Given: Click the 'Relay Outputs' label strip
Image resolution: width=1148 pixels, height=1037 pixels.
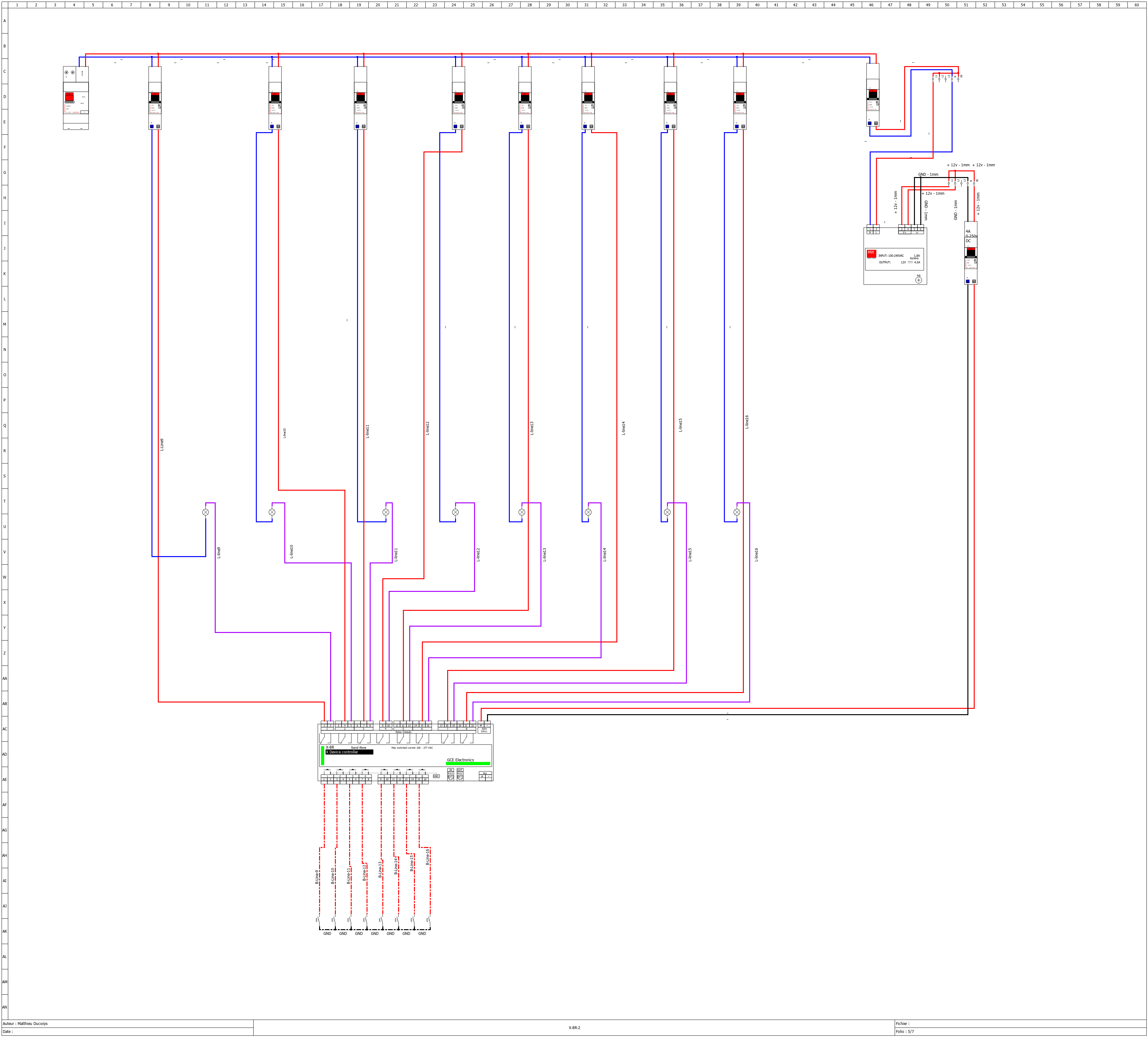Looking at the screenshot, I should point(403,732).
